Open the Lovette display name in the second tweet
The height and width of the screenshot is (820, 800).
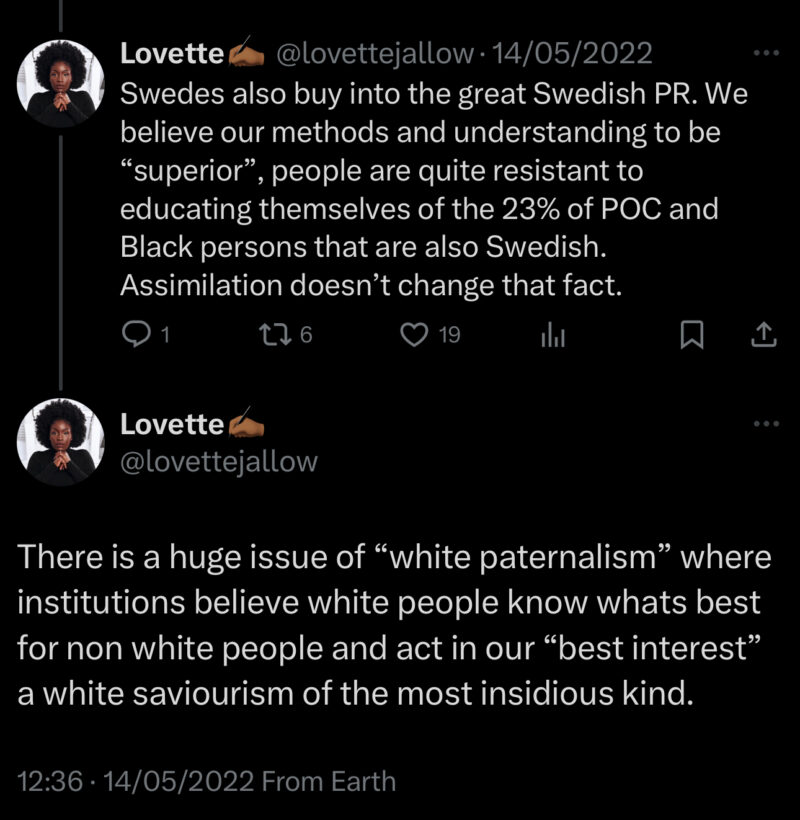[172, 424]
